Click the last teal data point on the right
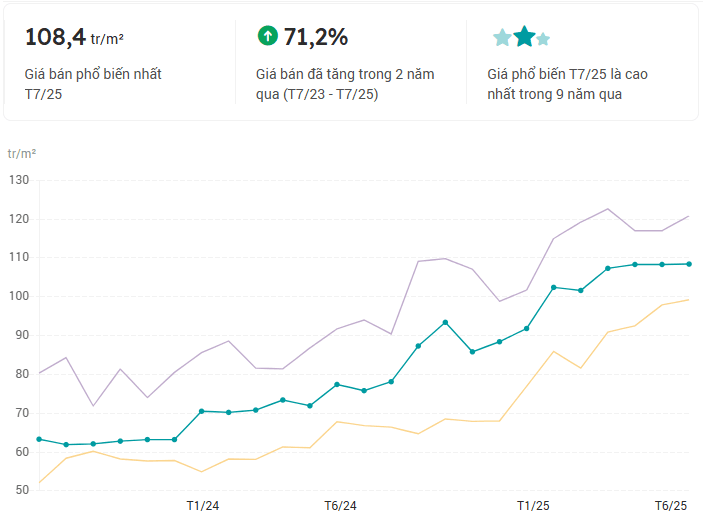 [688, 264]
